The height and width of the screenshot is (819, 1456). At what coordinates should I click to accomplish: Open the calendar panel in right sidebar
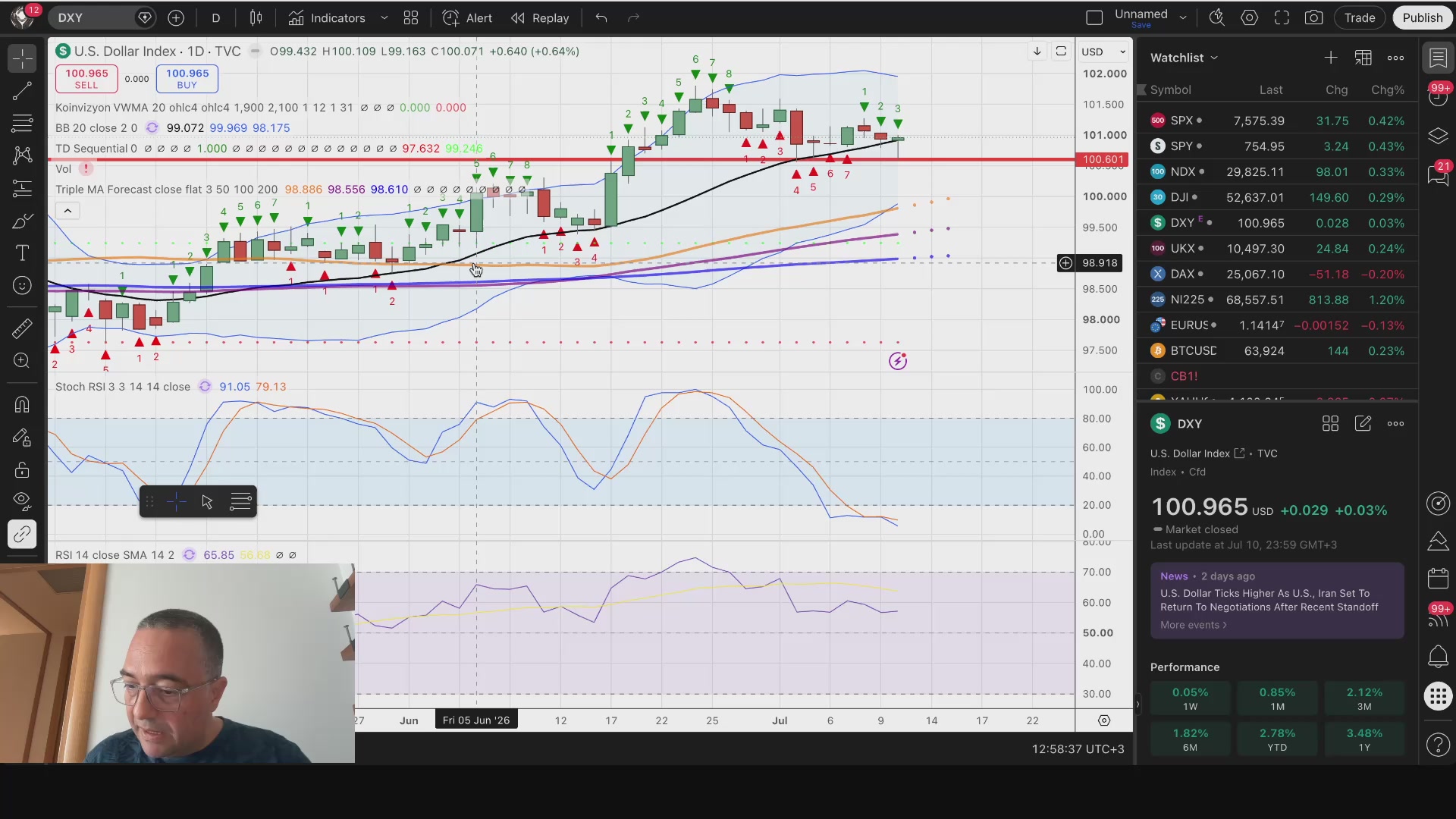(x=1439, y=579)
